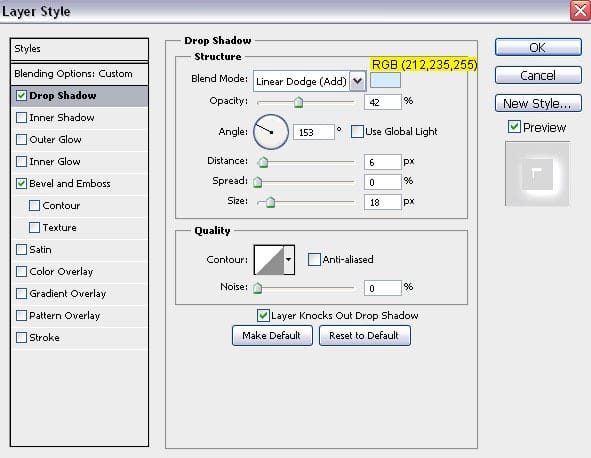Enable the Inner Glow checkbox

click(x=21, y=161)
